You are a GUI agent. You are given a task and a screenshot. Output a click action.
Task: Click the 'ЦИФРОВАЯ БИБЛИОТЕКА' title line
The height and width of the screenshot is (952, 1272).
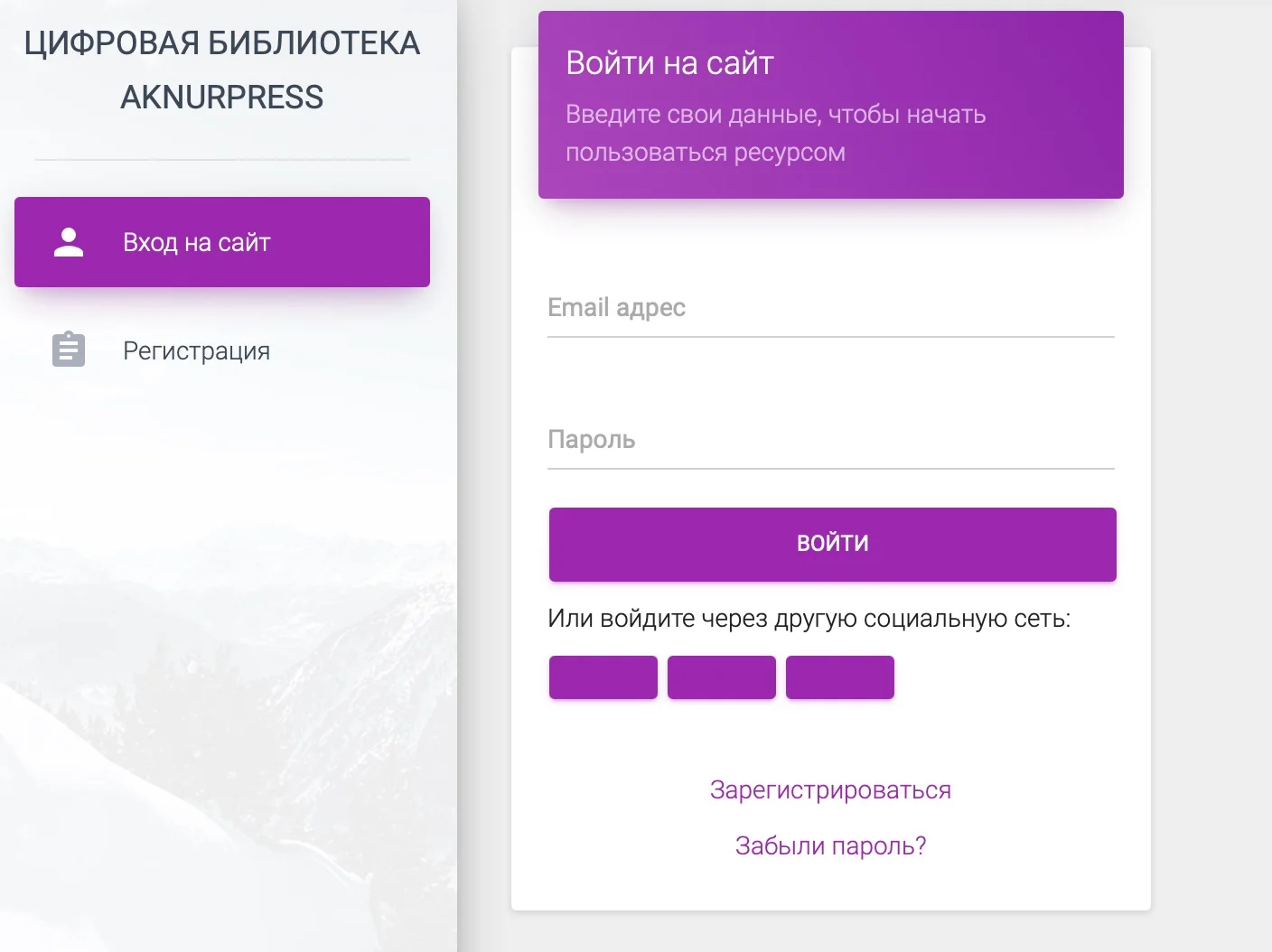(x=221, y=43)
